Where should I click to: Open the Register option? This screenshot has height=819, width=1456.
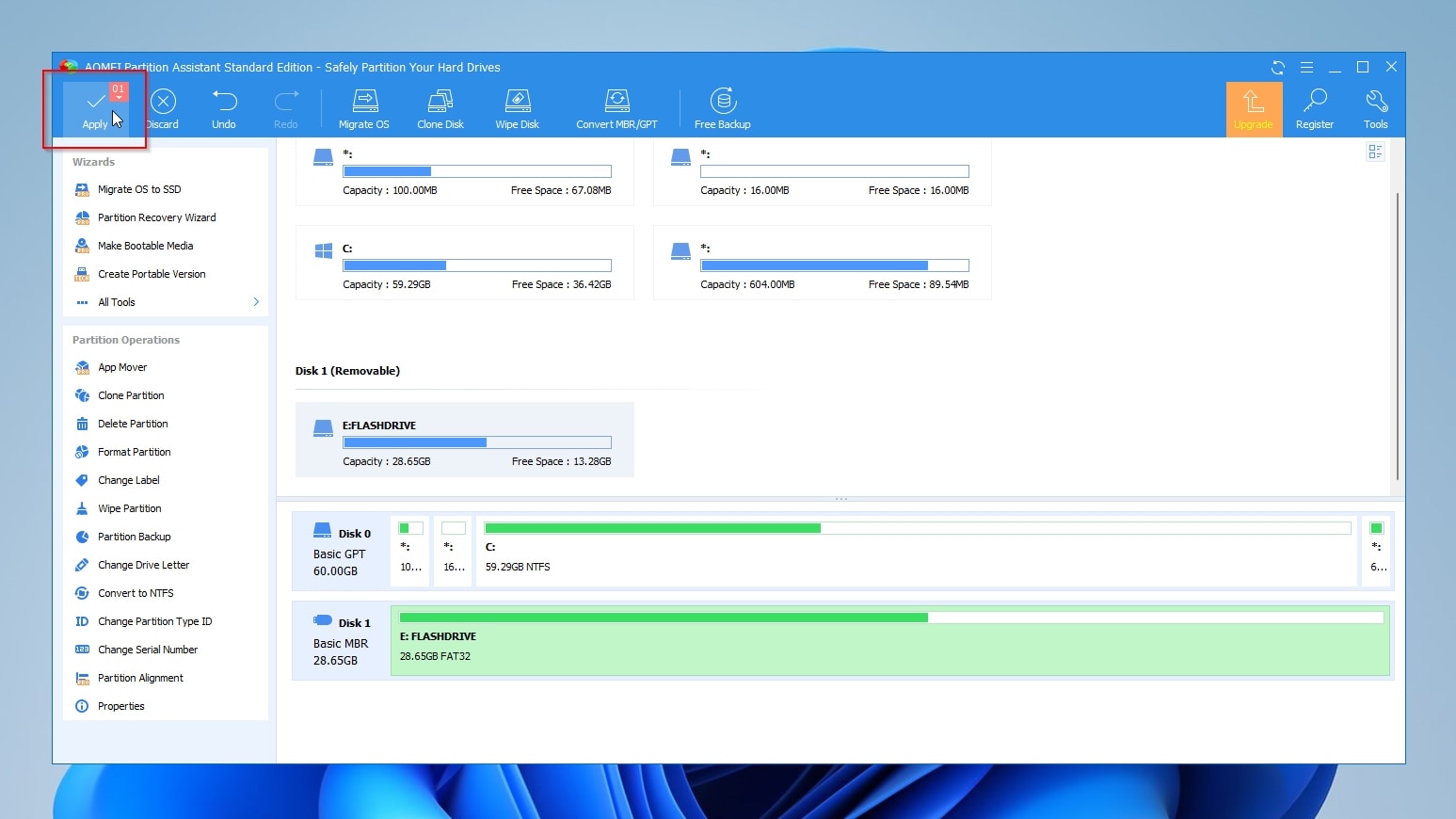(x=1315, y=108)
